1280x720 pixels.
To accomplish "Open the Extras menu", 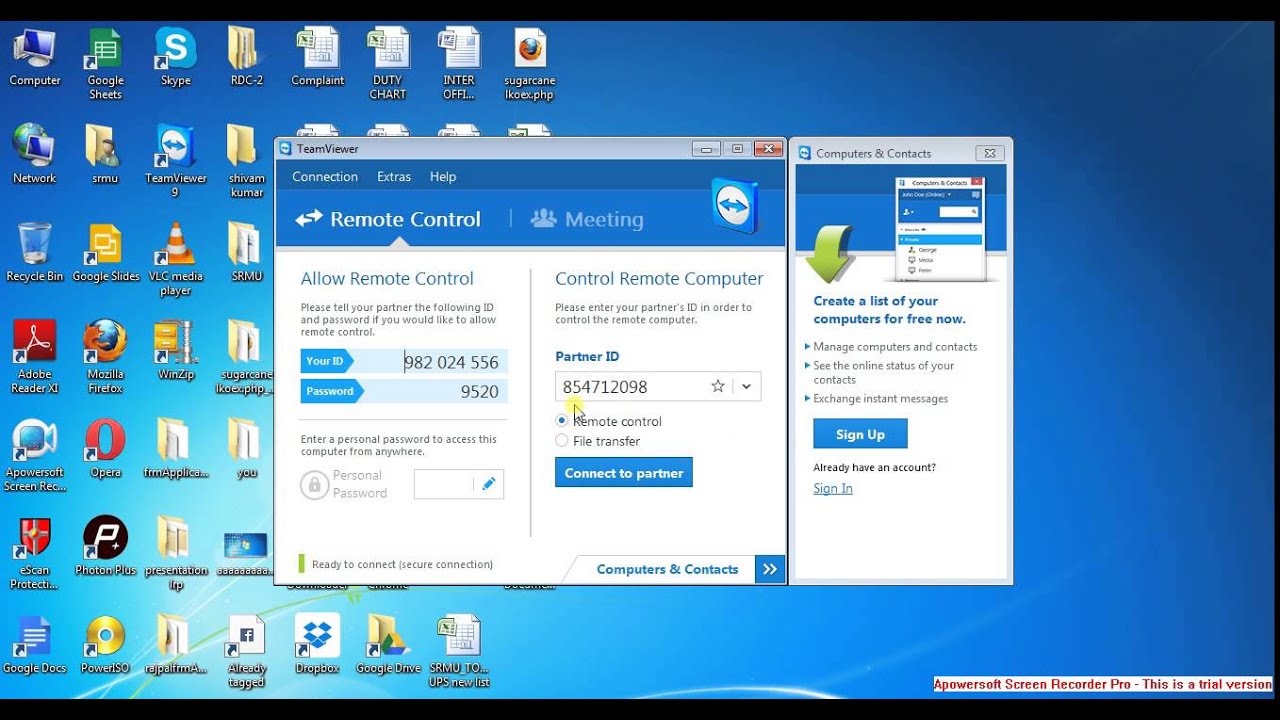I will click(394, 177).
